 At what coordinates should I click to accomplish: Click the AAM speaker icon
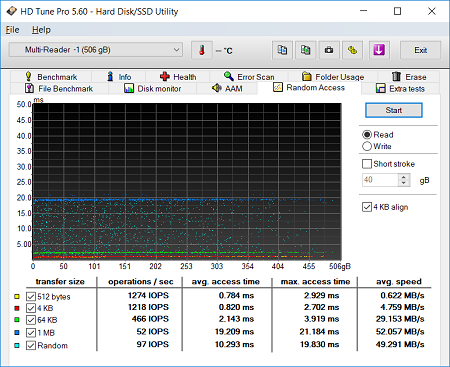[217, 88]
